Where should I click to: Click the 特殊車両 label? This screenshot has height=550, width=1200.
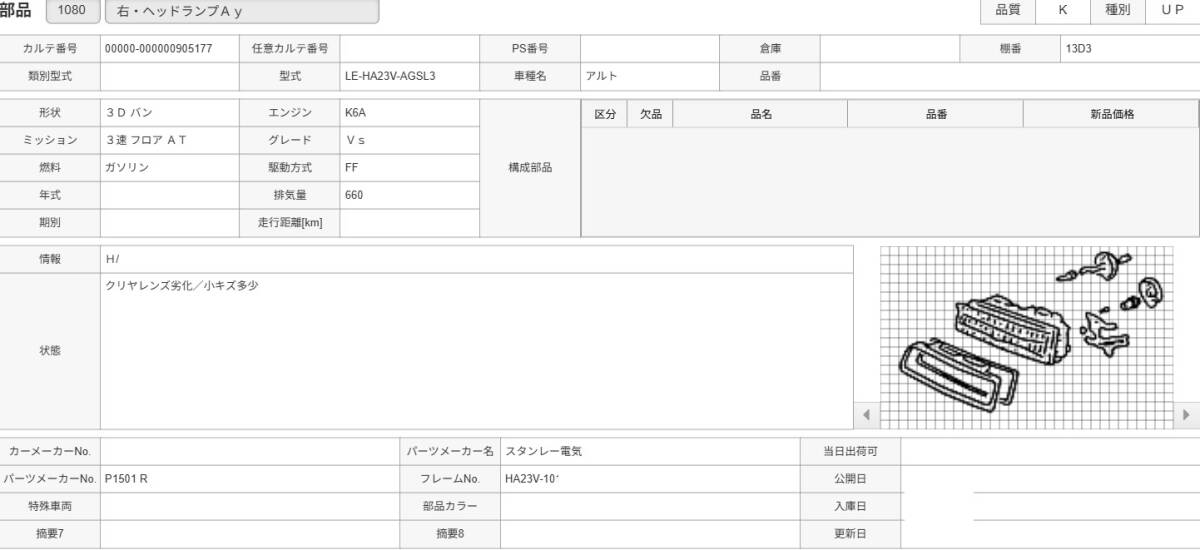50,506
